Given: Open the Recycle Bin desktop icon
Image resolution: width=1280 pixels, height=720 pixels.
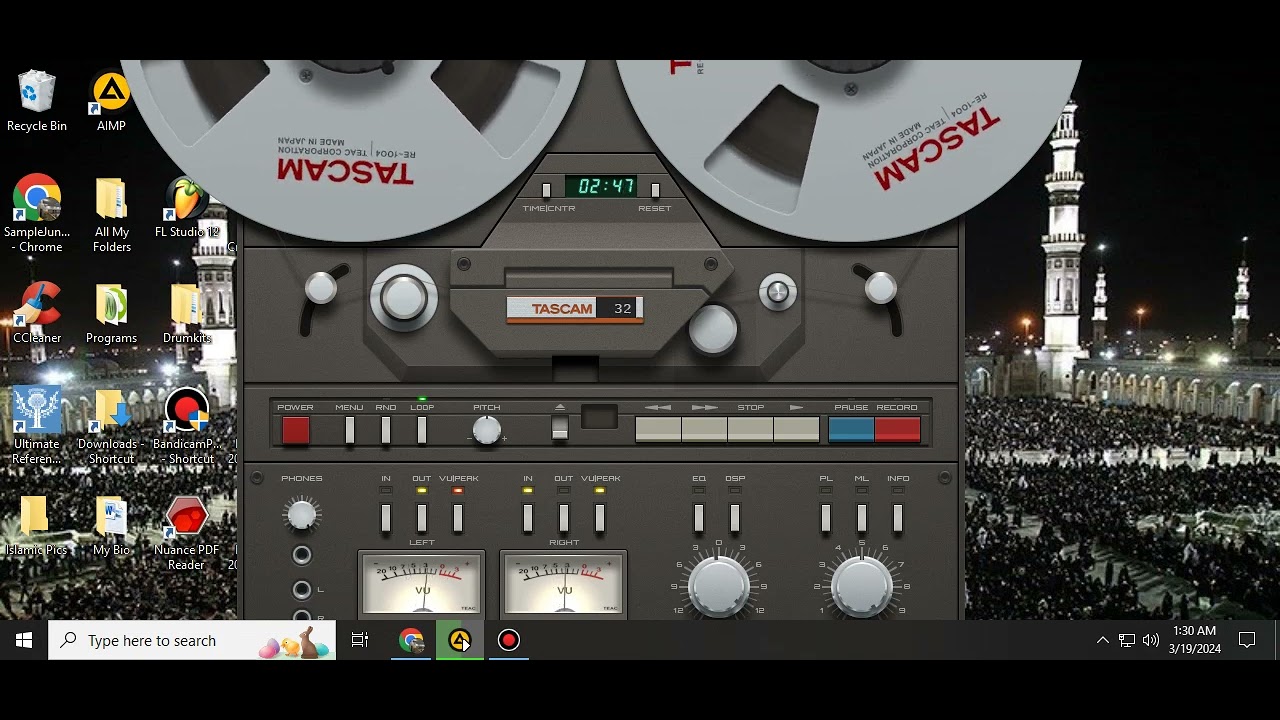Looking at the screenshot, I should [x=37, y=101].
